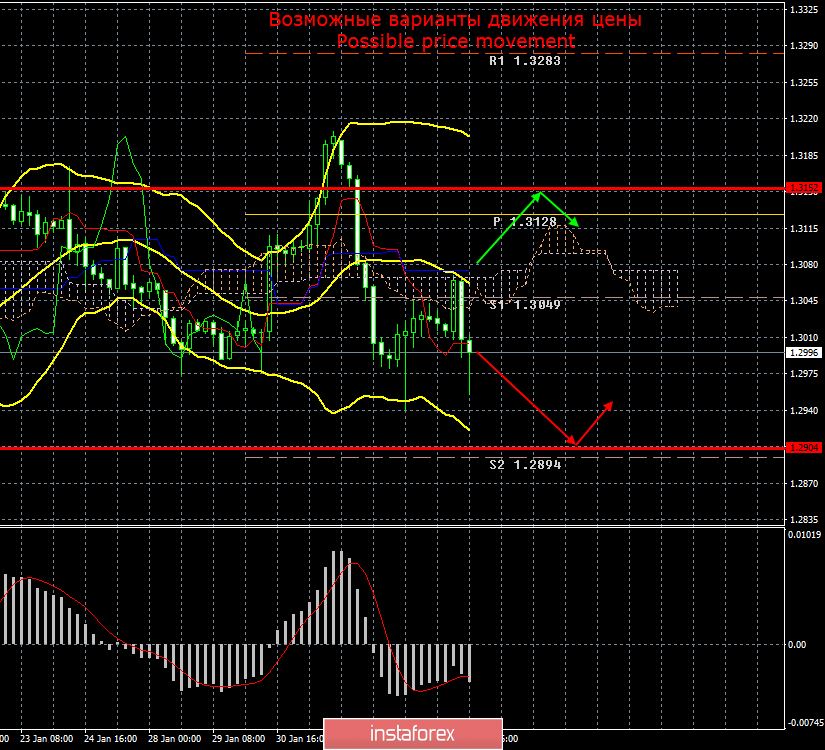825x750 pixels.
Task: Click the Russian chart title text
Action: pos(455,20)
